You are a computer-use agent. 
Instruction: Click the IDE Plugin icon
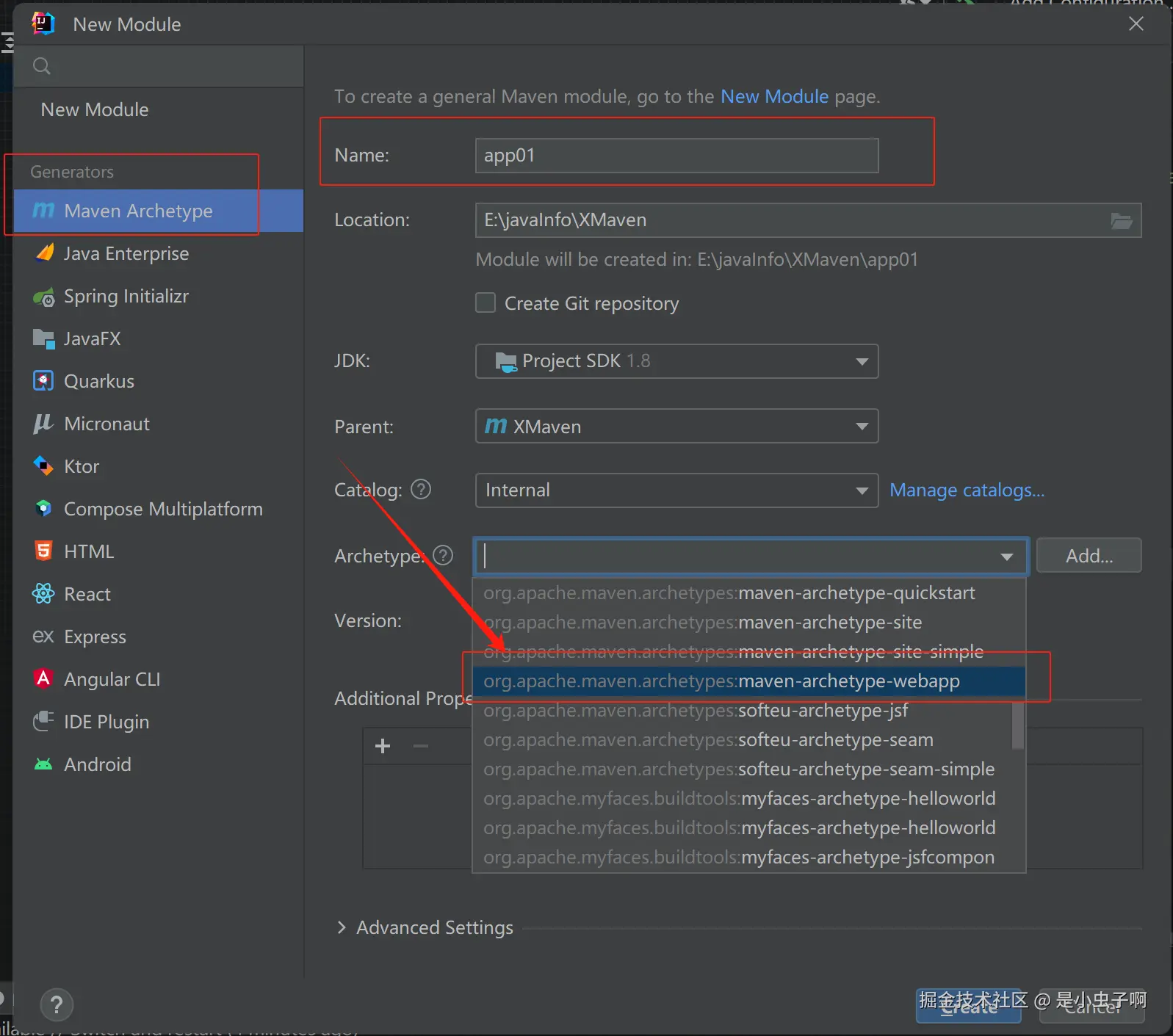coord(43,722)
